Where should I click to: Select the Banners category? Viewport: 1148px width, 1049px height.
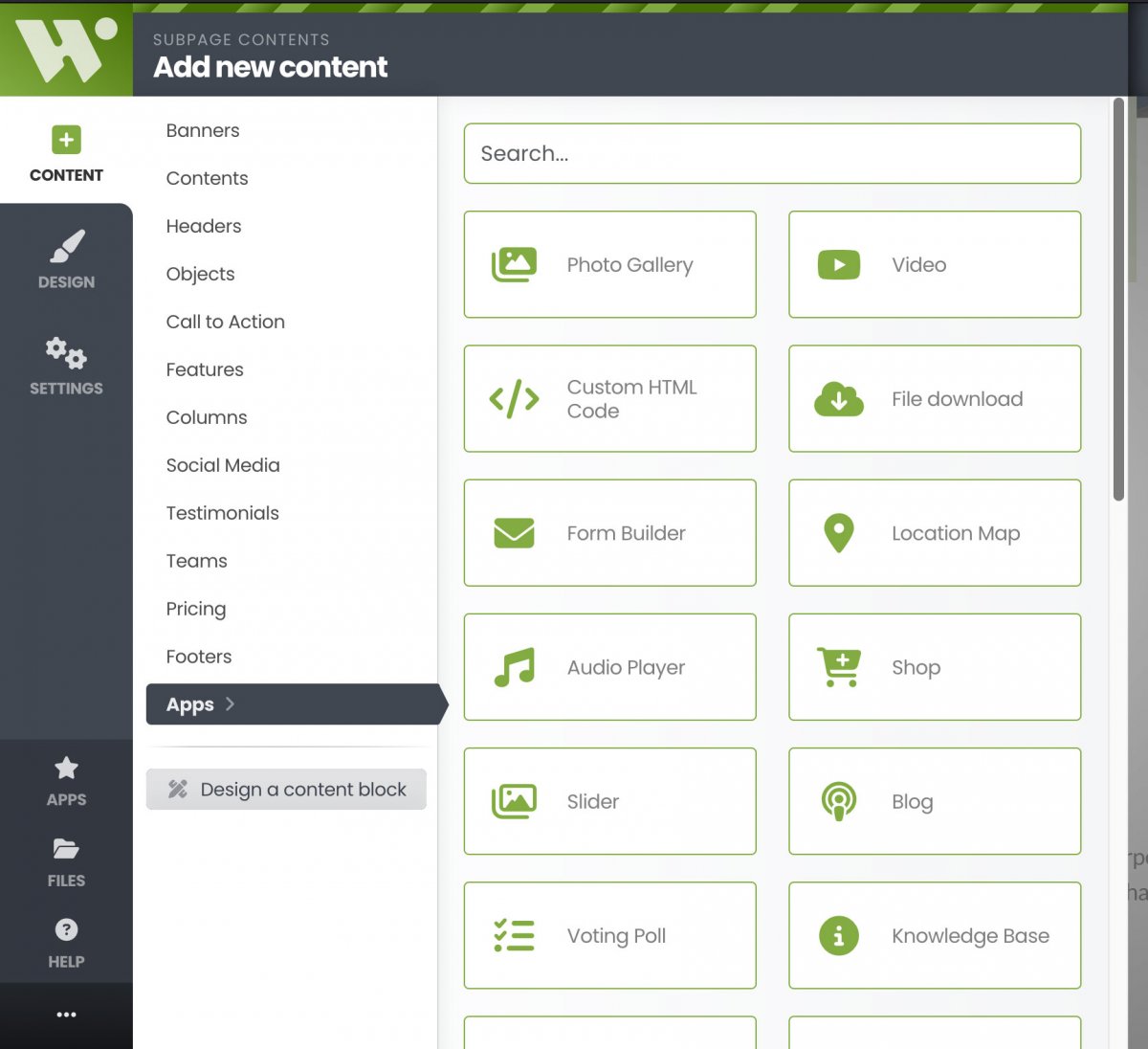(203, 130)
